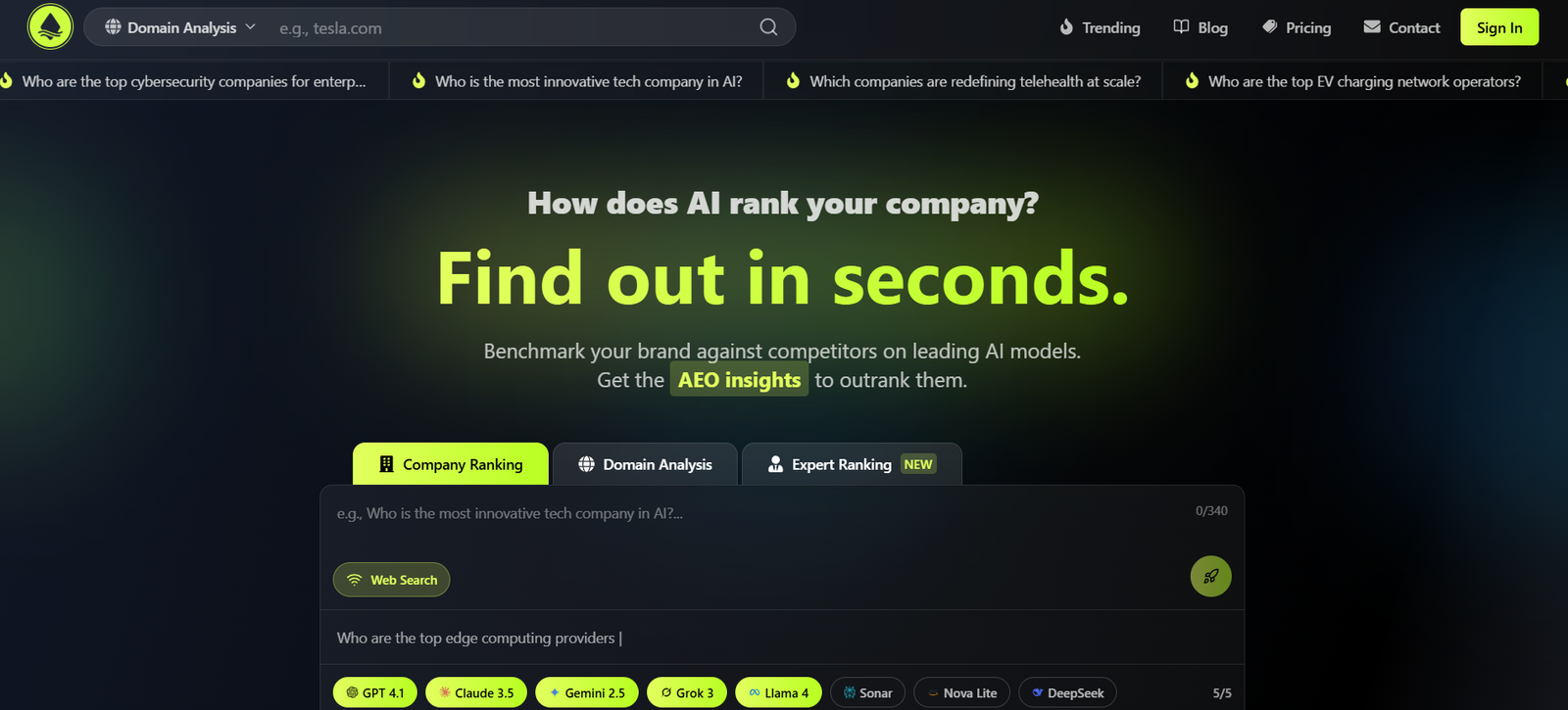The width and height of the screenshot is (1568, 710).
Task: Toggle the Claude 3.5 model chip
Action: point(476,692)
